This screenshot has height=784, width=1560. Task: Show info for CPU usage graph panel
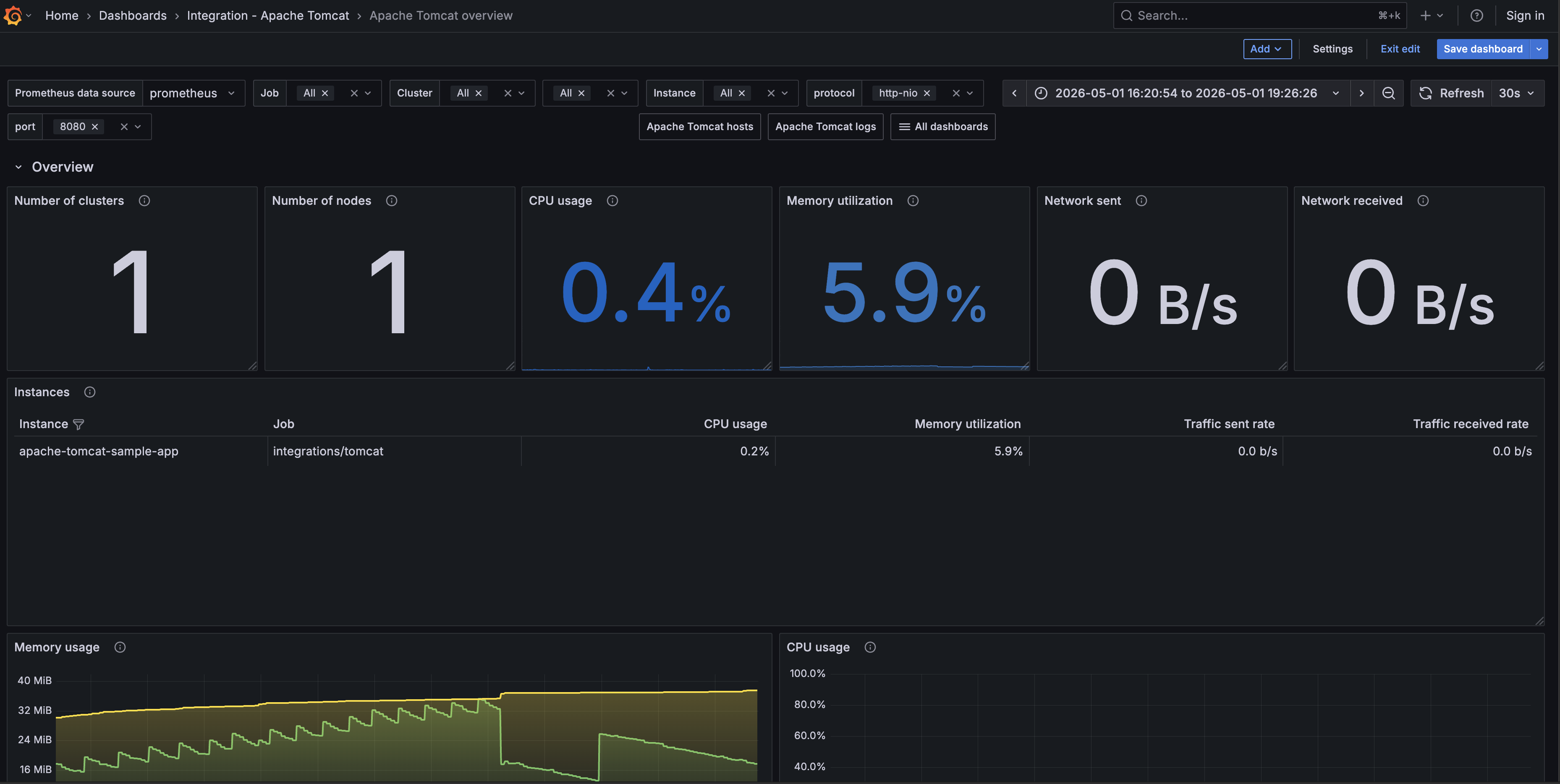tap(869, 647)
